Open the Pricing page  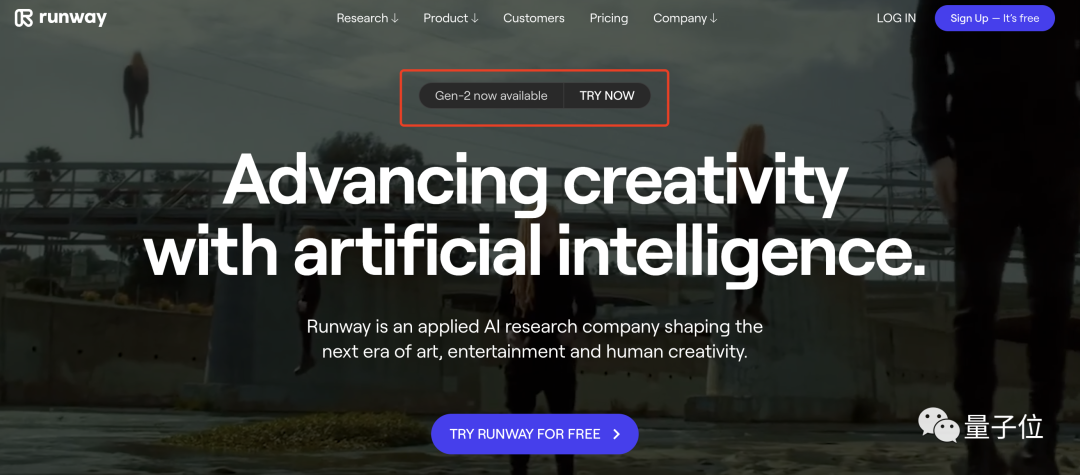[609, 19]
